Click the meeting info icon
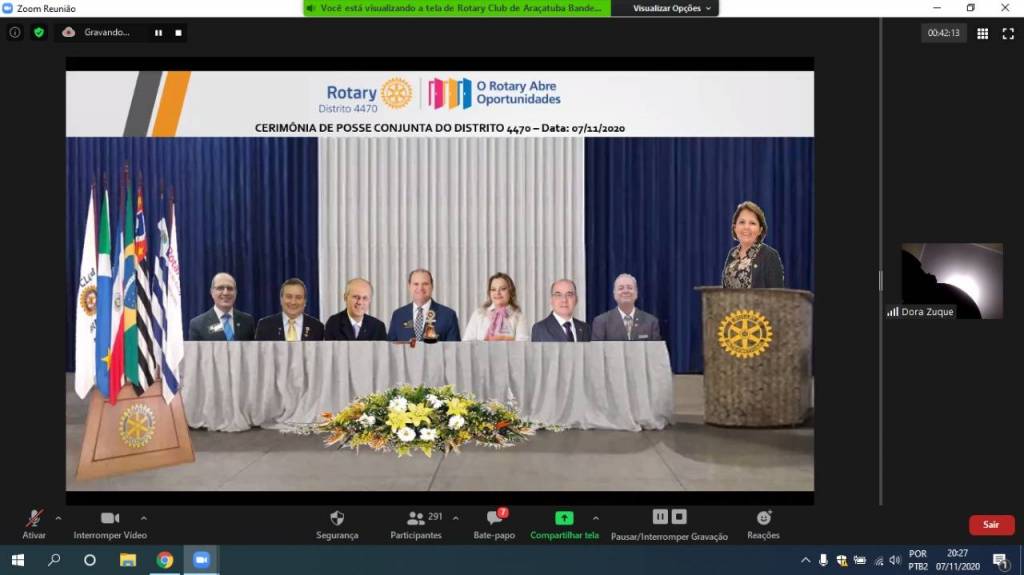The width and height of the screenshot is (1024, 575). click(x=15, y=32)
